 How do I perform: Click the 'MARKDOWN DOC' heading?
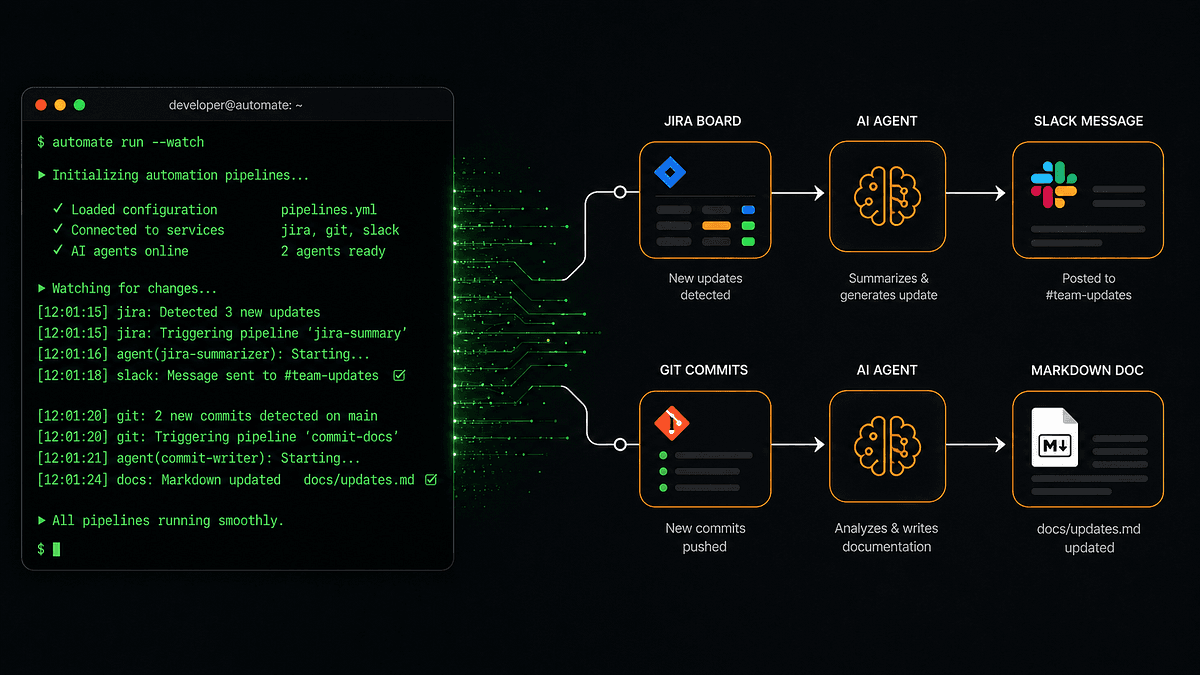1087,370
